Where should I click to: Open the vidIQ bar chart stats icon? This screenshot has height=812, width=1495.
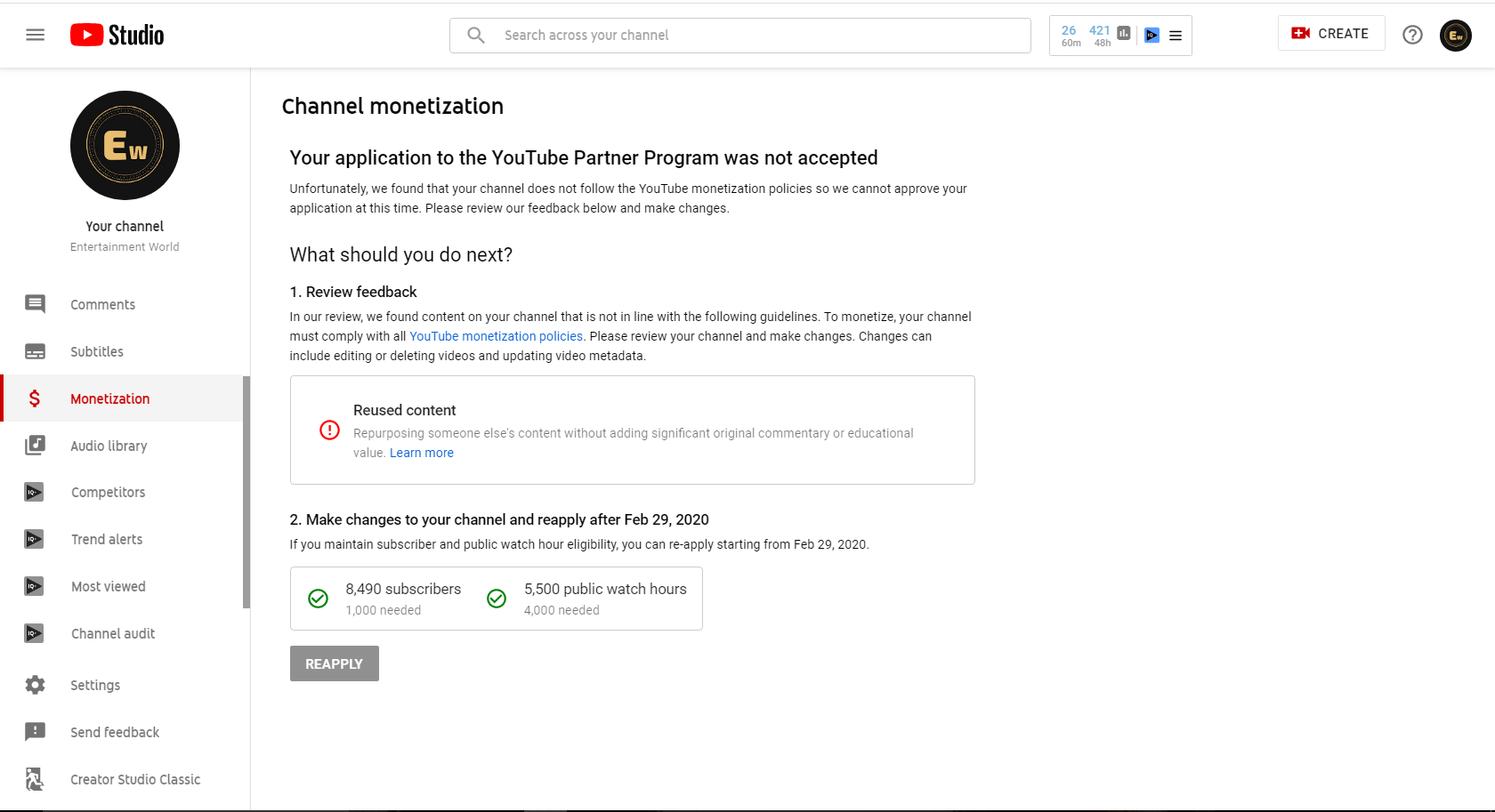pyautogui.click(x=1124, y=33)
